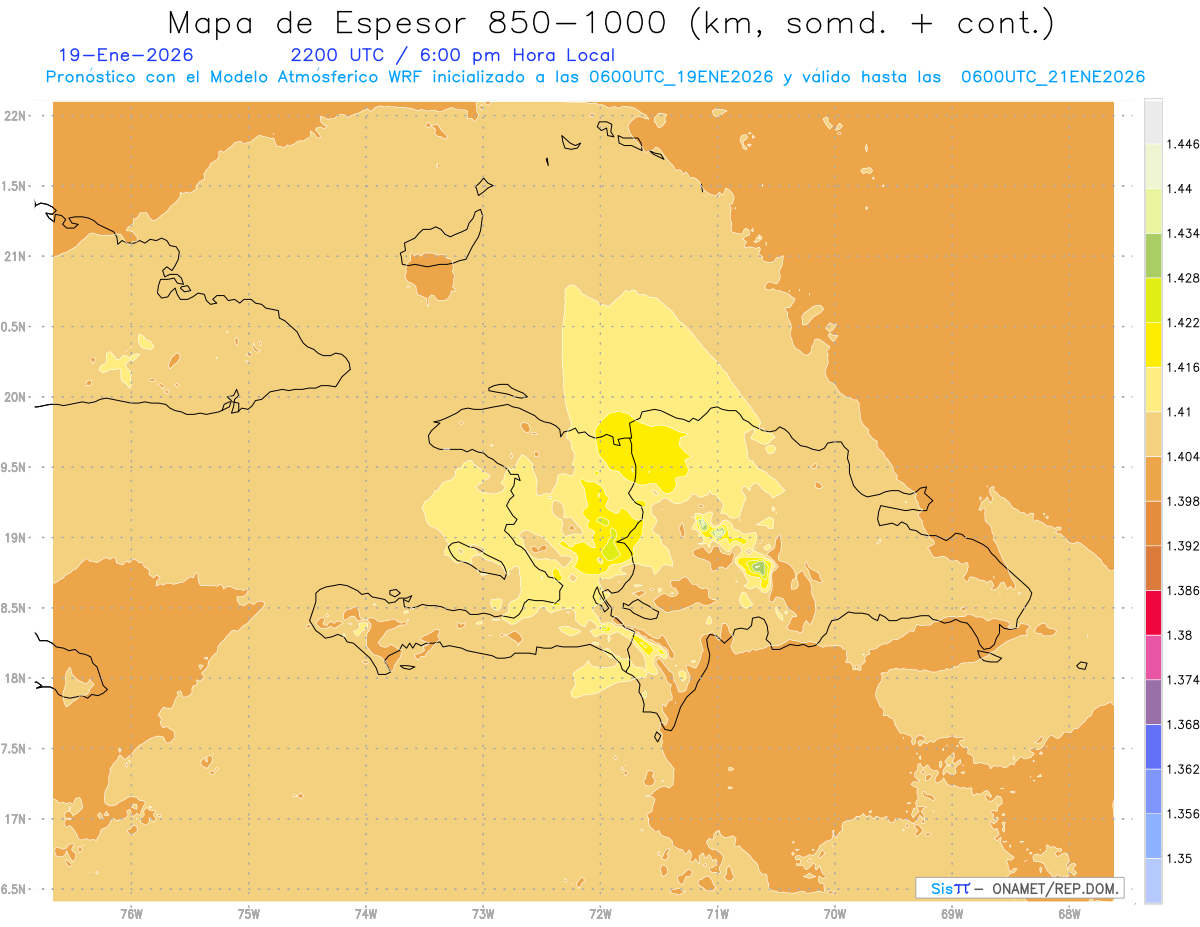Click colorbar value 1.398
The width and height of the screenshot is (1200, 927).
pyautogui.click(x=1184, y=501)
